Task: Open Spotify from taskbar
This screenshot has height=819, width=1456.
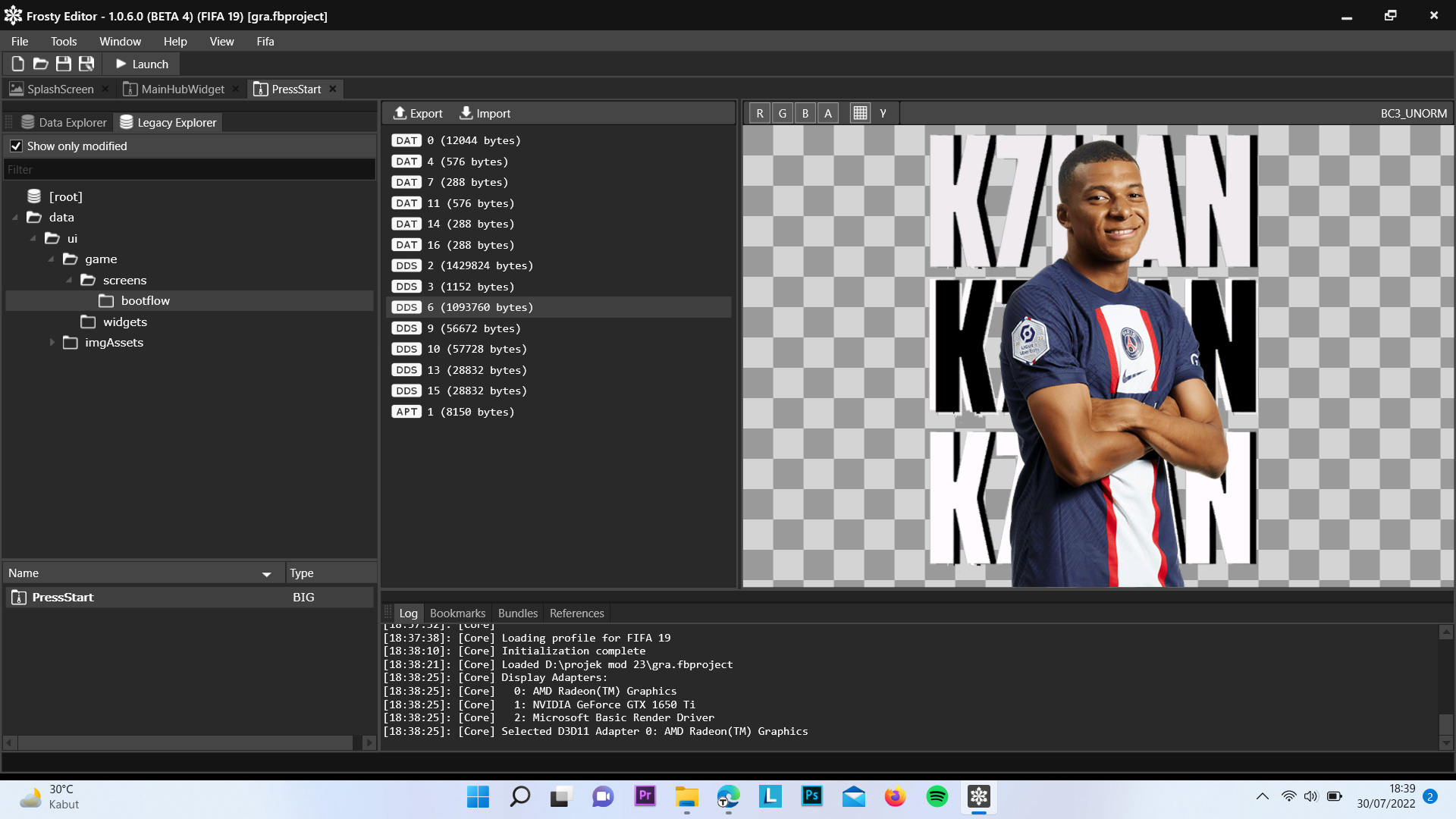Action: coord(937,797)
